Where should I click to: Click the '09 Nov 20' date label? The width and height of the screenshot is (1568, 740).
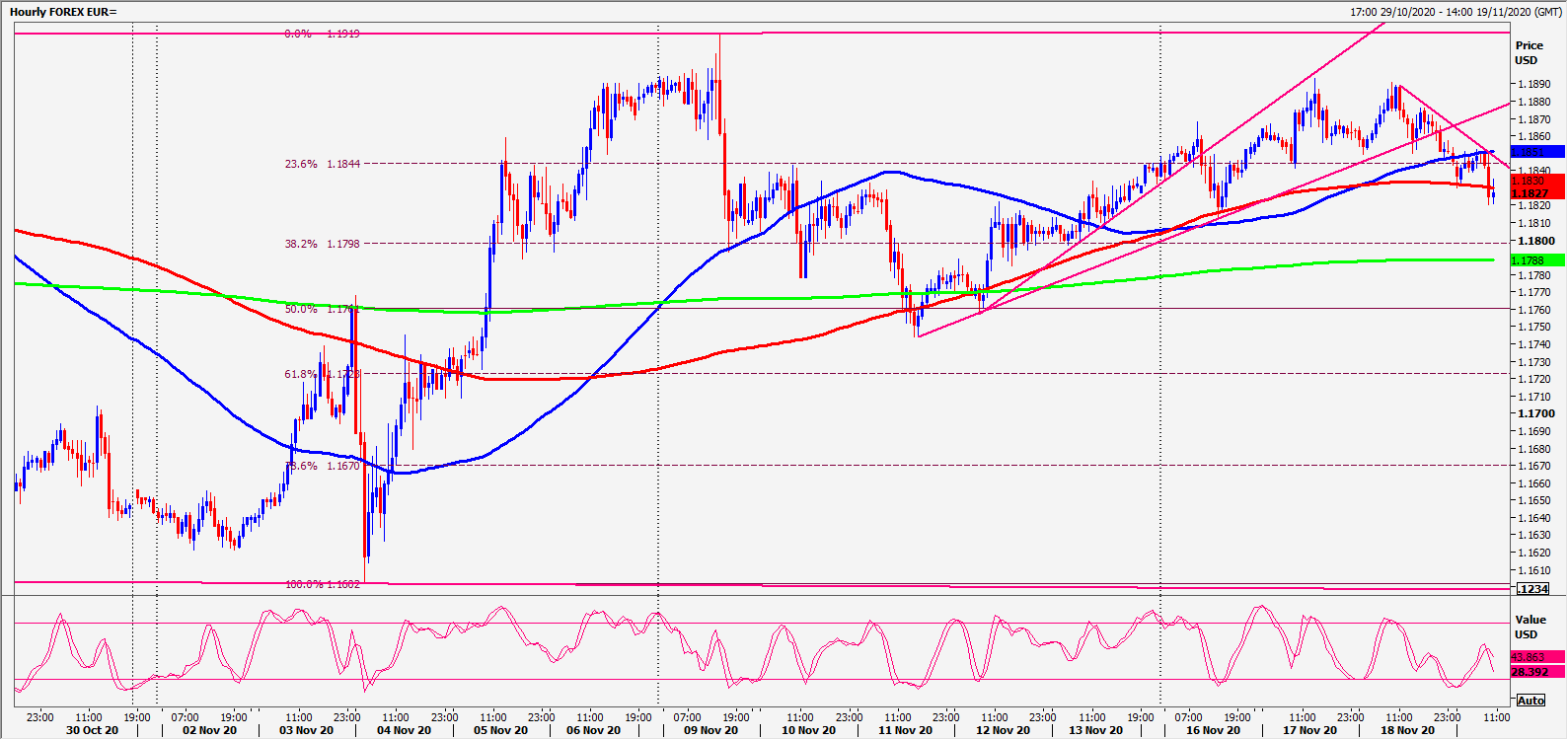pyautogui.click(x=711, y=730)
